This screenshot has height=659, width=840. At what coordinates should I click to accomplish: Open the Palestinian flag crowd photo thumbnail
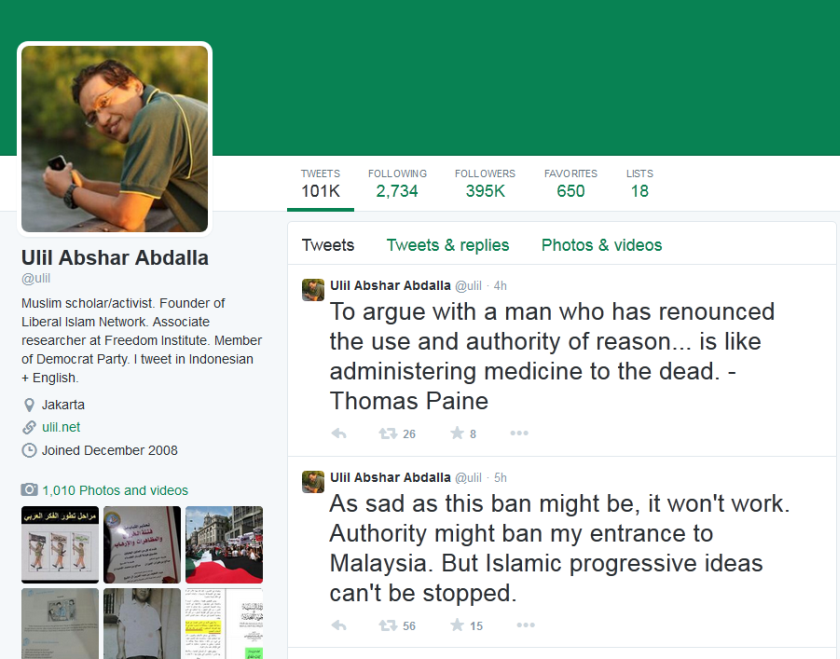point(224,544)
